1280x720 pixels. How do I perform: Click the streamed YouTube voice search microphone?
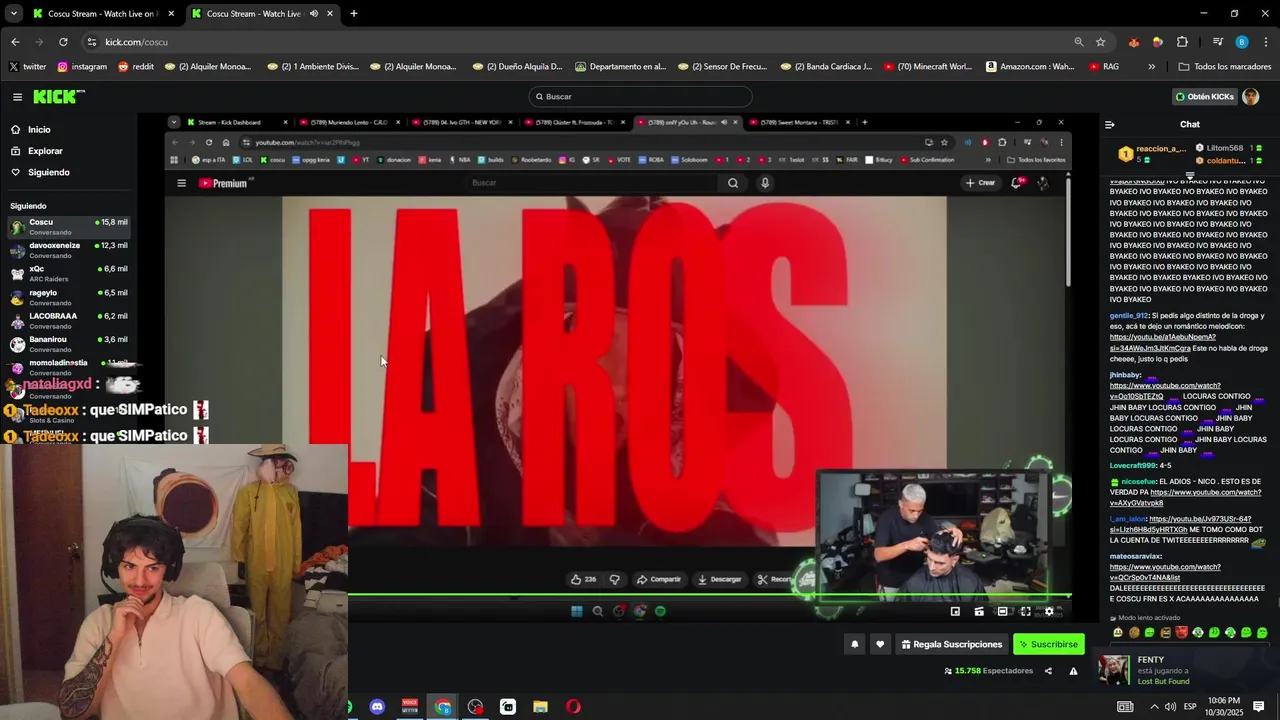[x=765, y=183]
